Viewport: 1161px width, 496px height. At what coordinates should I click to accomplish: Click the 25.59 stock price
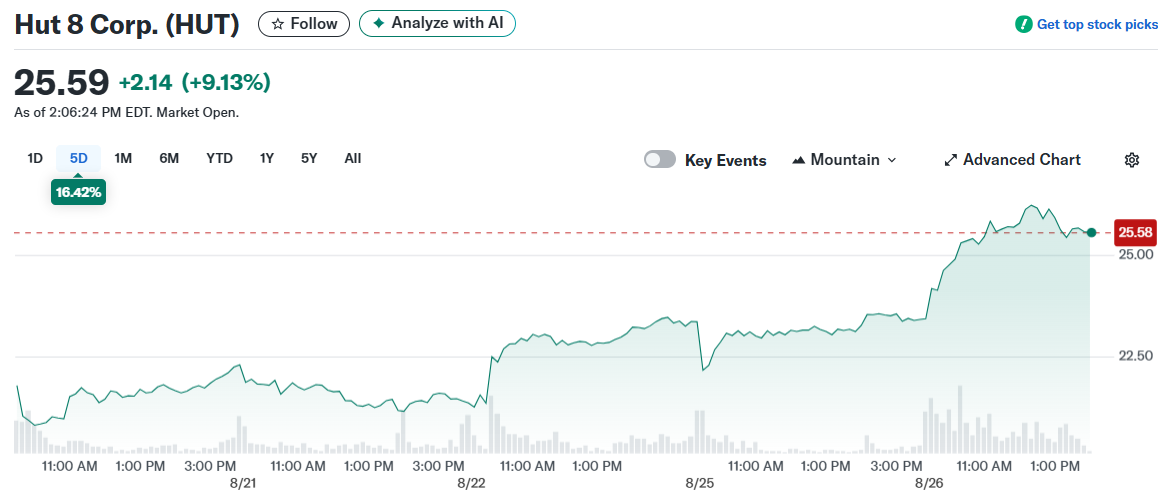[x=62, y=82]
